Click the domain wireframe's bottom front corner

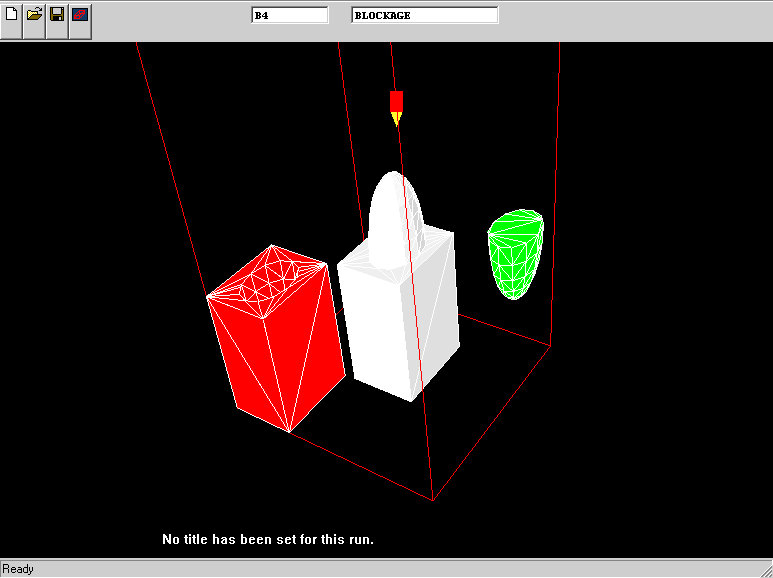[433, 500]
